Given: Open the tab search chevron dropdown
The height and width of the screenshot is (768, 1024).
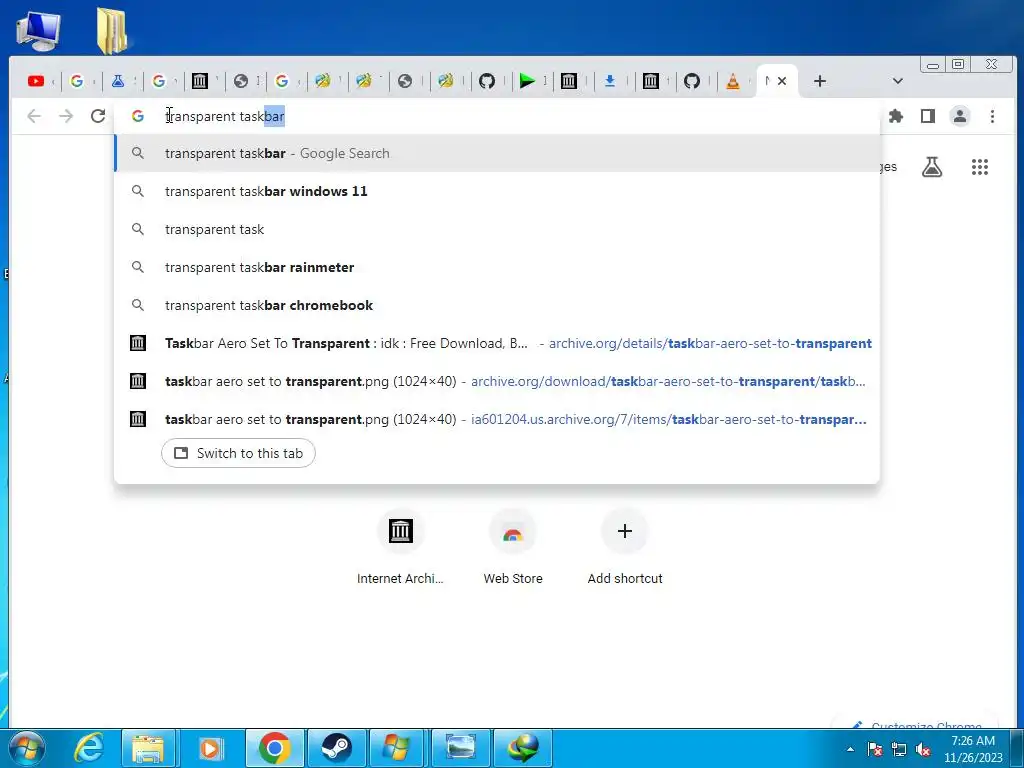Looking at the screenshot, I should click(x=897, y=81).
